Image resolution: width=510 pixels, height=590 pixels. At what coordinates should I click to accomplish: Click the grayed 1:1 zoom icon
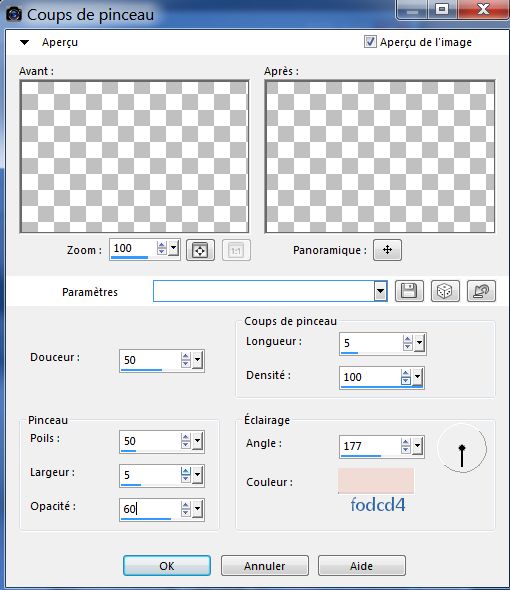point(236,250)
